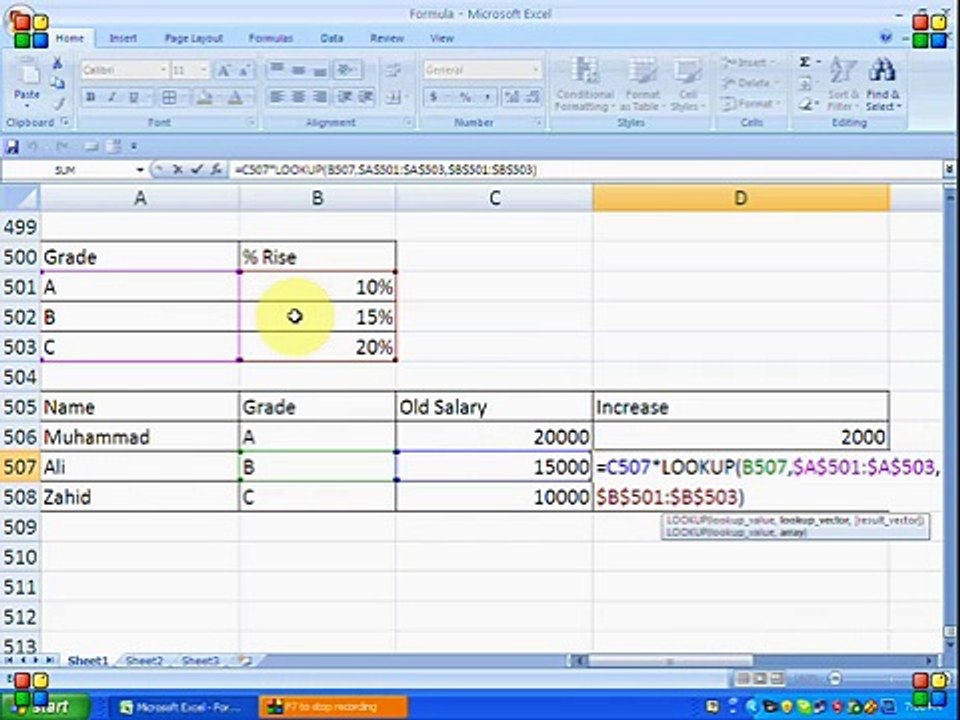The image size is (960, 720).
Task: Click Microsoft Excel taskbar button
Action: point(181,707)
